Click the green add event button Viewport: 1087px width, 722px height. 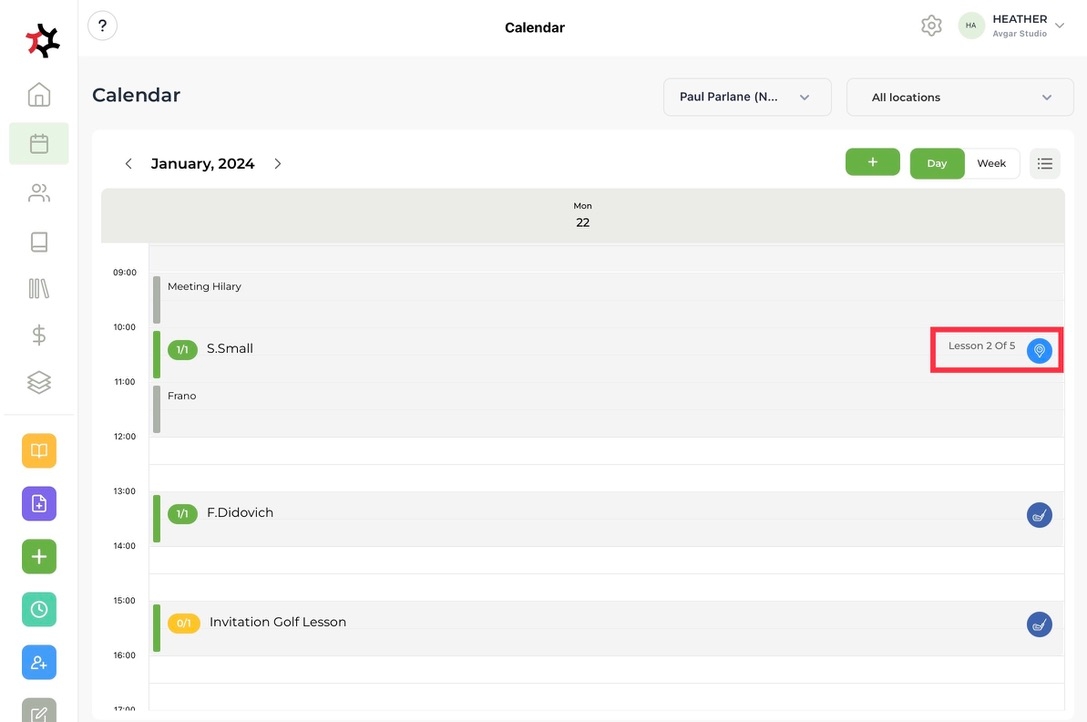(x=872, y=162)
